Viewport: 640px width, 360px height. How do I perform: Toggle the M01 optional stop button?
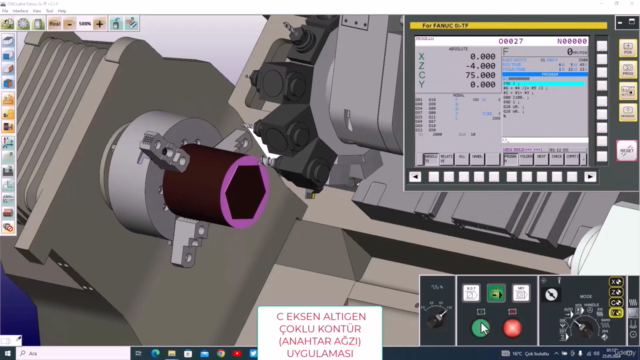pos(521,293)
